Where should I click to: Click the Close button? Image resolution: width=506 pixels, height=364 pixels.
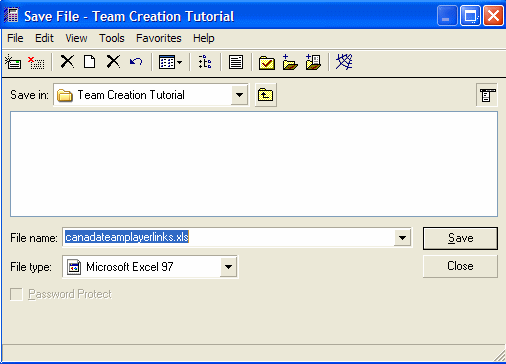click(x=460, y=266)
